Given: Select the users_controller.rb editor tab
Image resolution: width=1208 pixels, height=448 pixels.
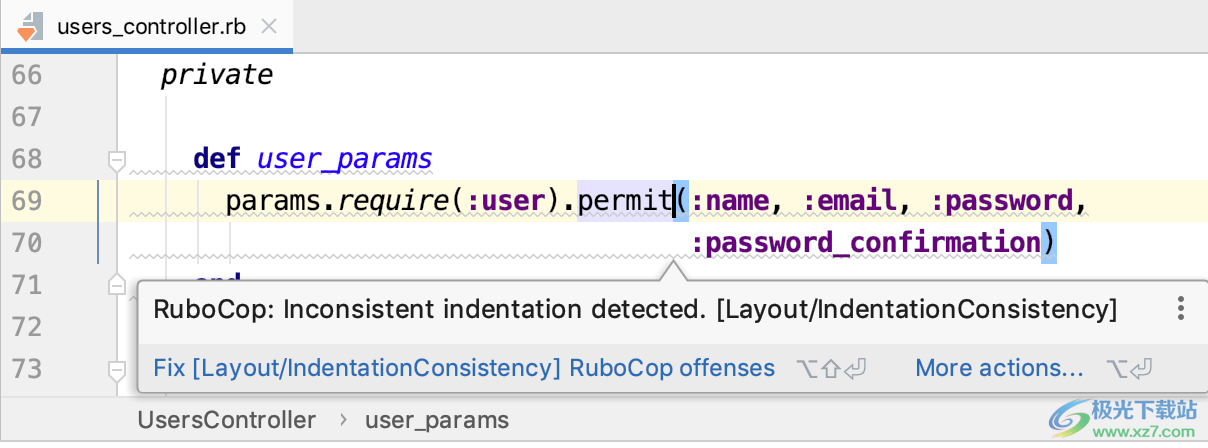Looking at the screenshot, I should (152, 27).
